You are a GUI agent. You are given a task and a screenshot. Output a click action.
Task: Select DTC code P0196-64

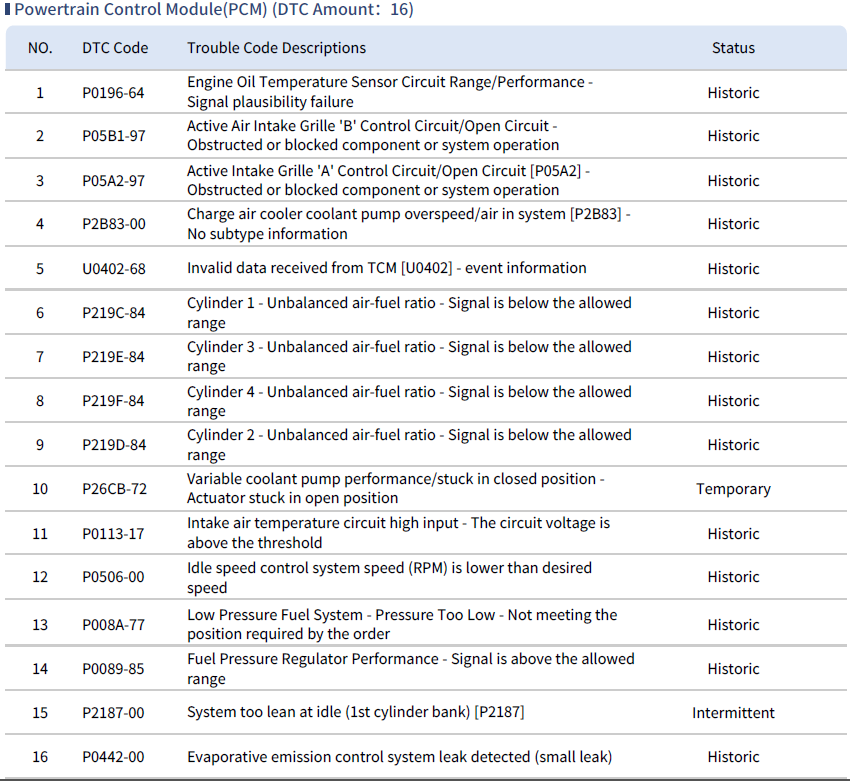point(113,93)
